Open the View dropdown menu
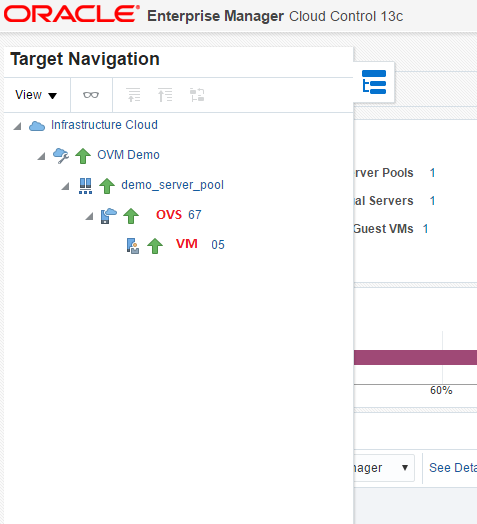Image resolution: width=477 pixels, height=524 pixels. coord(36,95)
